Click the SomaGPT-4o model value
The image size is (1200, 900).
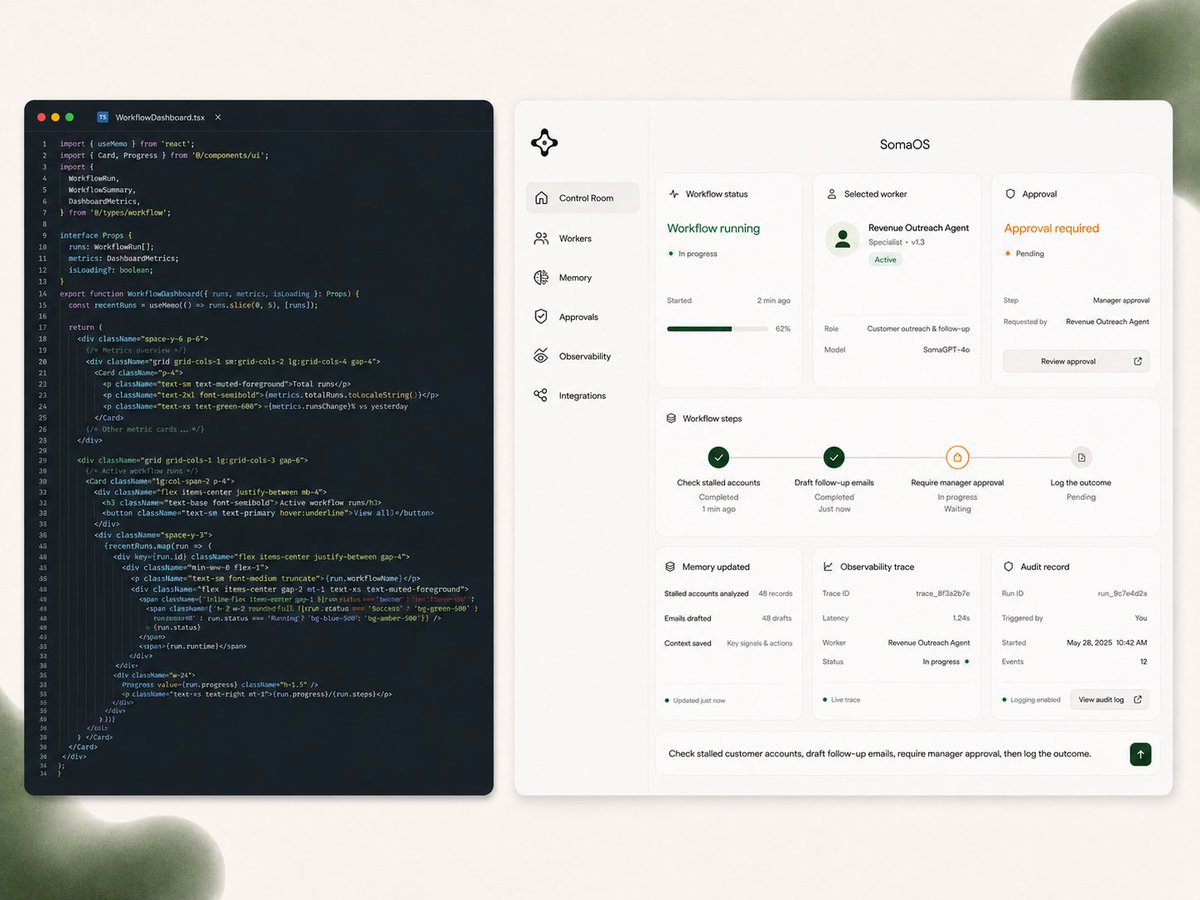[946, 350]
